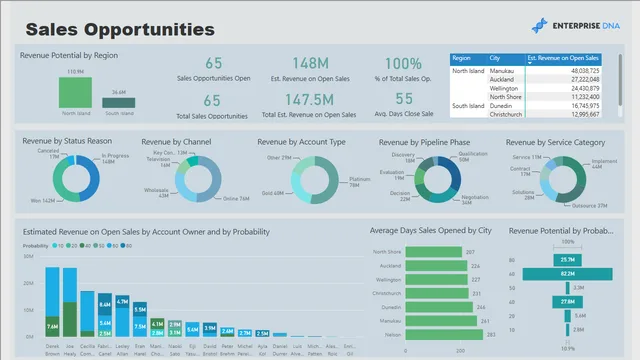Select the Television 16M channel label

pos(158,162)
